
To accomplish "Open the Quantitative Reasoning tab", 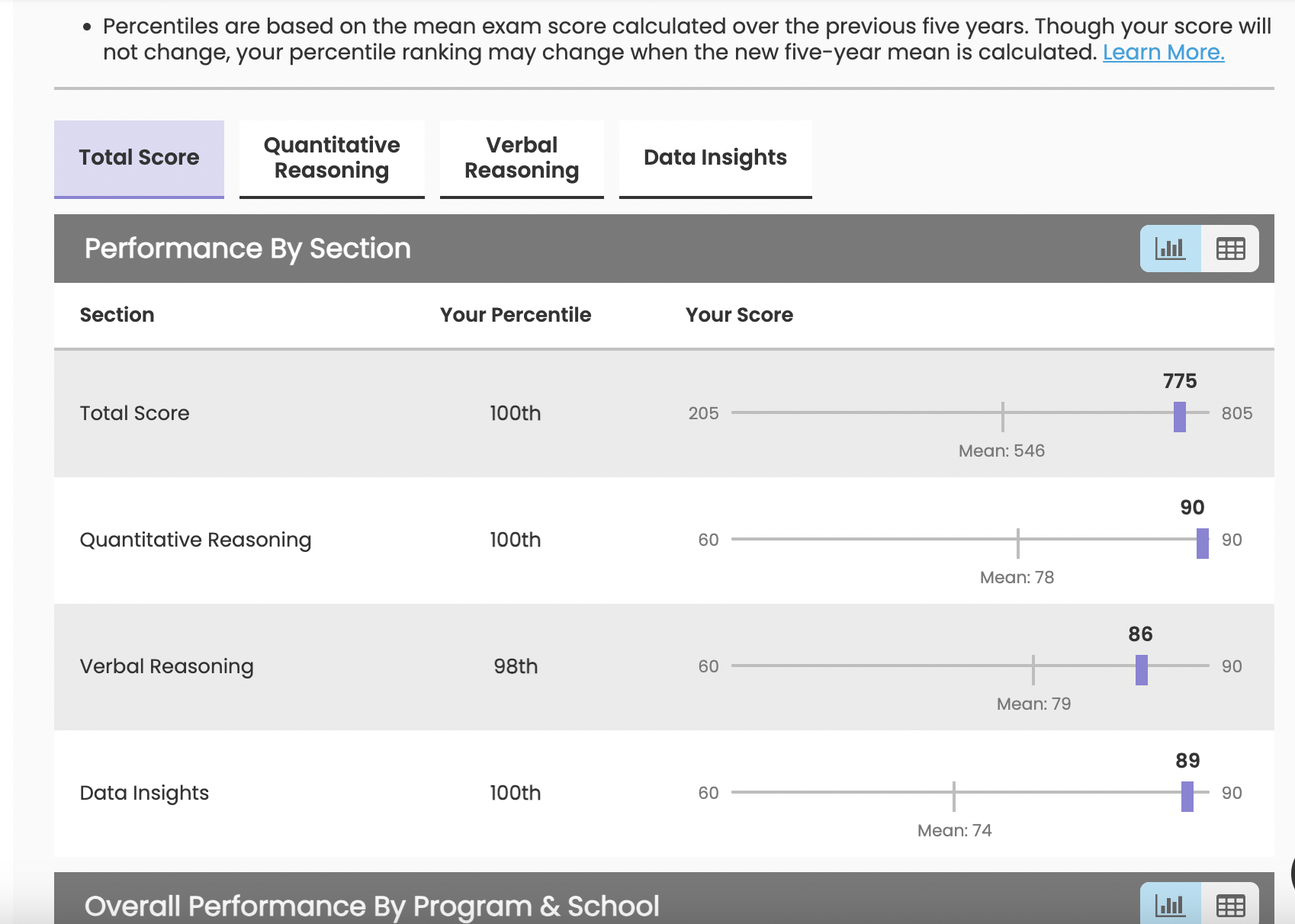I will click(332, 158).
